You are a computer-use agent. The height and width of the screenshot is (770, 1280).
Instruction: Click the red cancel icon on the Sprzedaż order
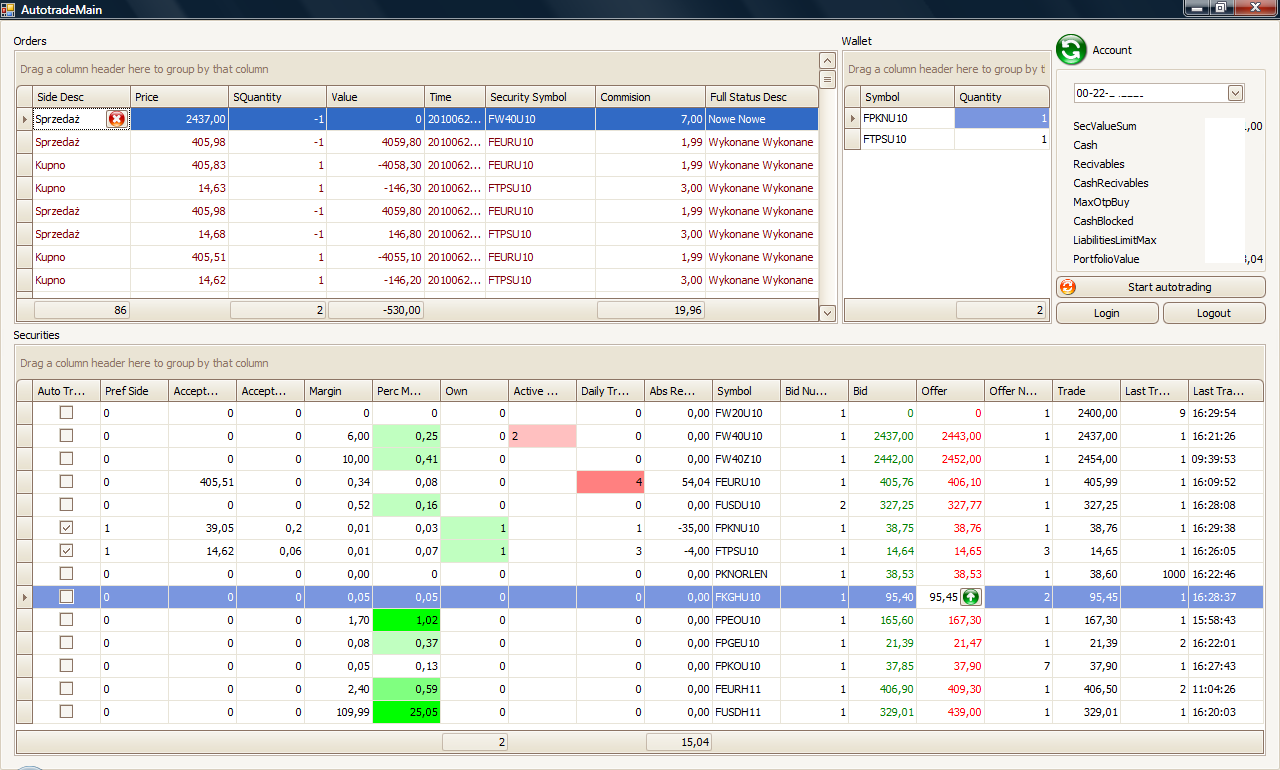click(x=116, y=119)
